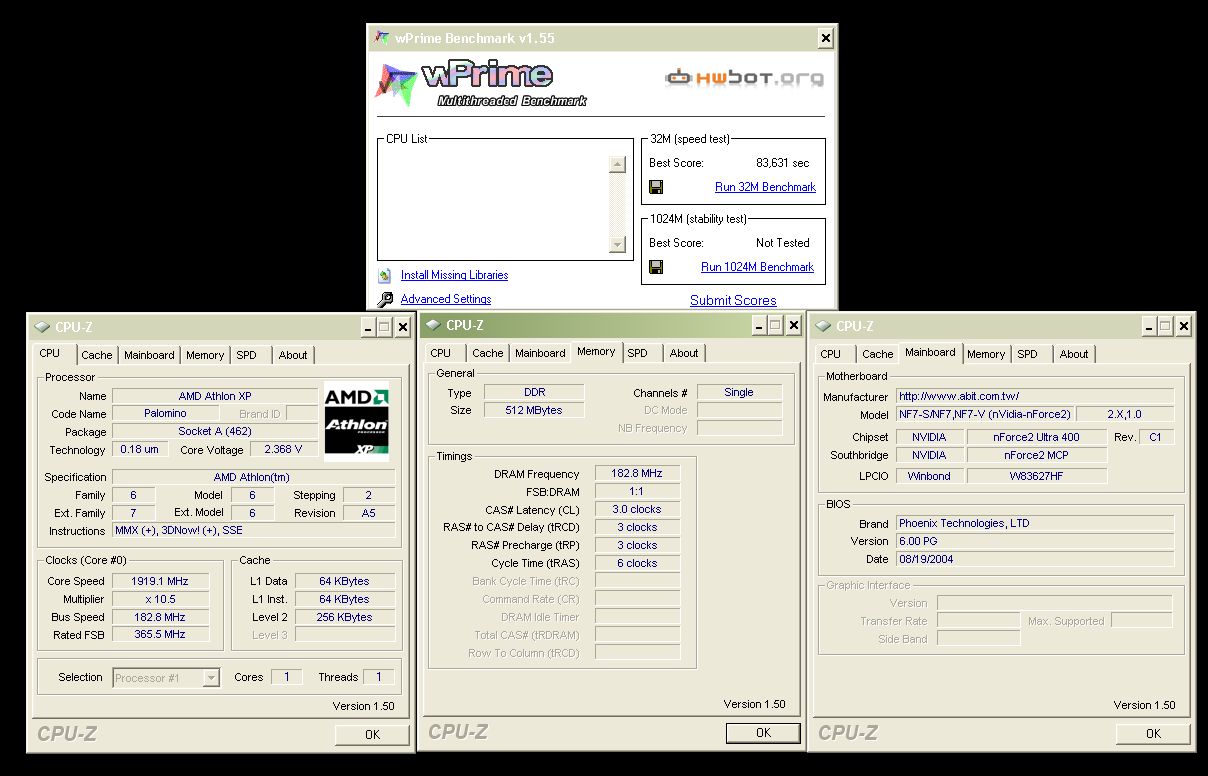The width and height of the screenshot is (1208, 776).
Task: Click the Channels # value Single
Action: click(x=739, y=392)
